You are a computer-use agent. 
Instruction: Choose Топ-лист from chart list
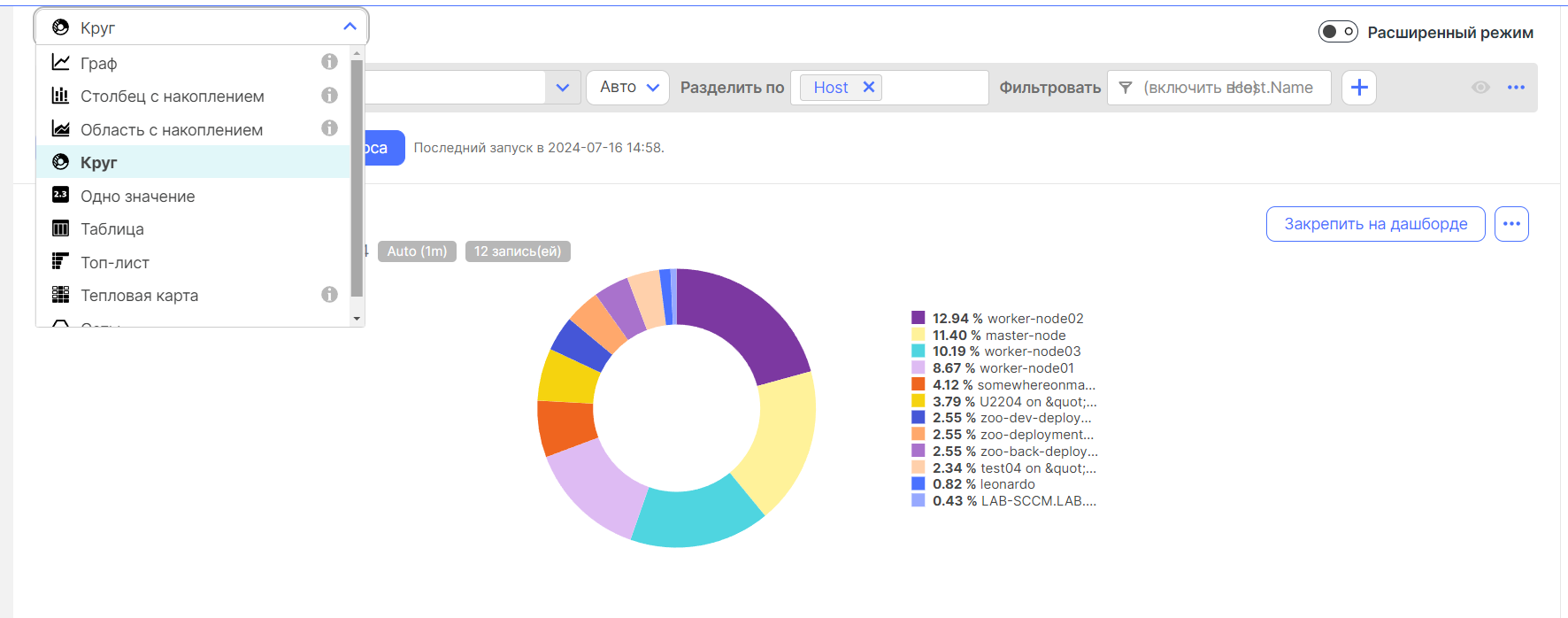(115, 263)
